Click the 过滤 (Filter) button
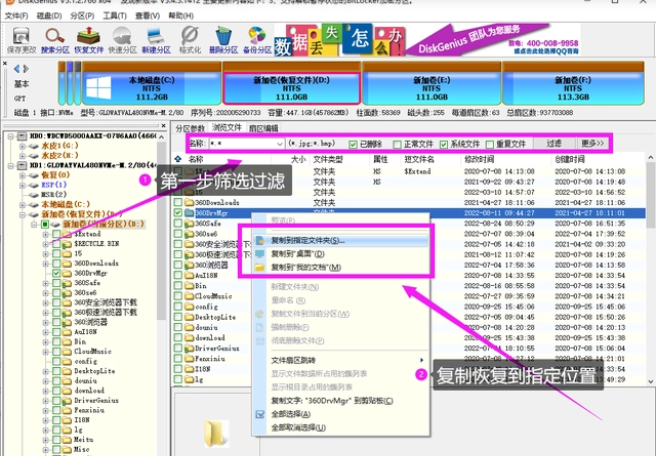This screenshot has height=456, width=656. [x=553, y=144]
